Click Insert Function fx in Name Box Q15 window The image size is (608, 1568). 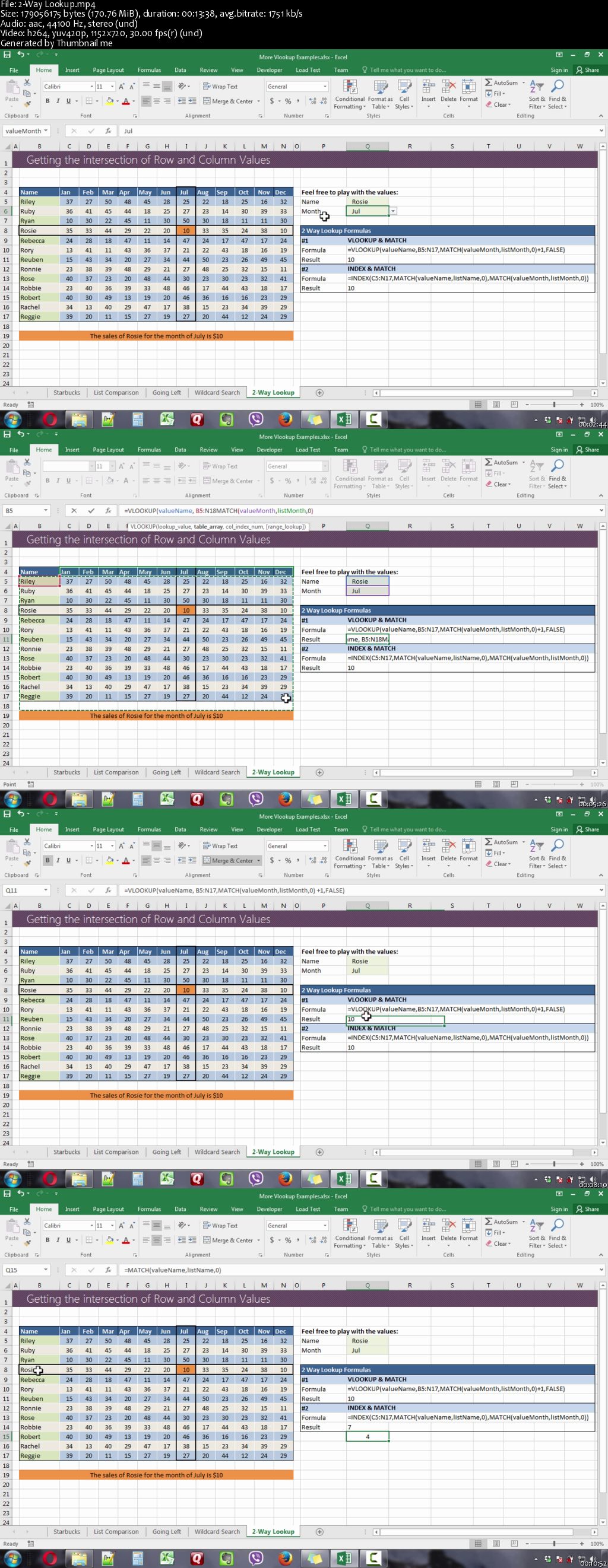(x=108, y=1270)
